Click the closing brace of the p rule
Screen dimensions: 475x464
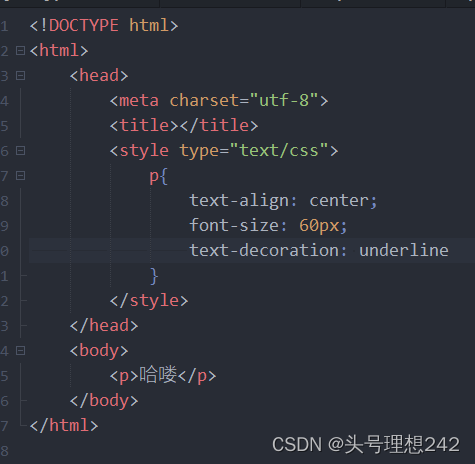point(154,276)
